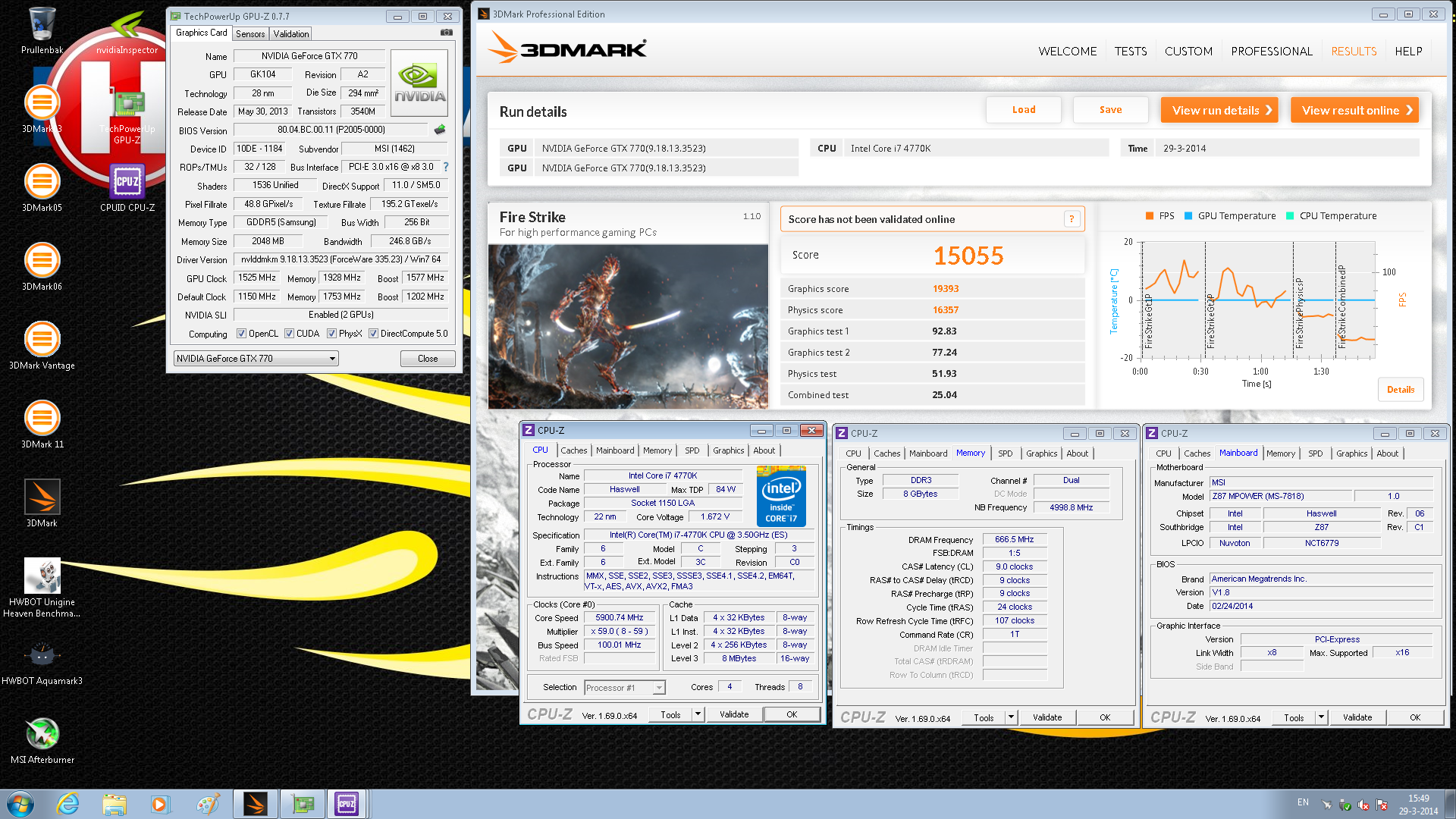Launch 3DMark Vantage desktop shortcut
1456x819 pixels.
tap(42, 347)
